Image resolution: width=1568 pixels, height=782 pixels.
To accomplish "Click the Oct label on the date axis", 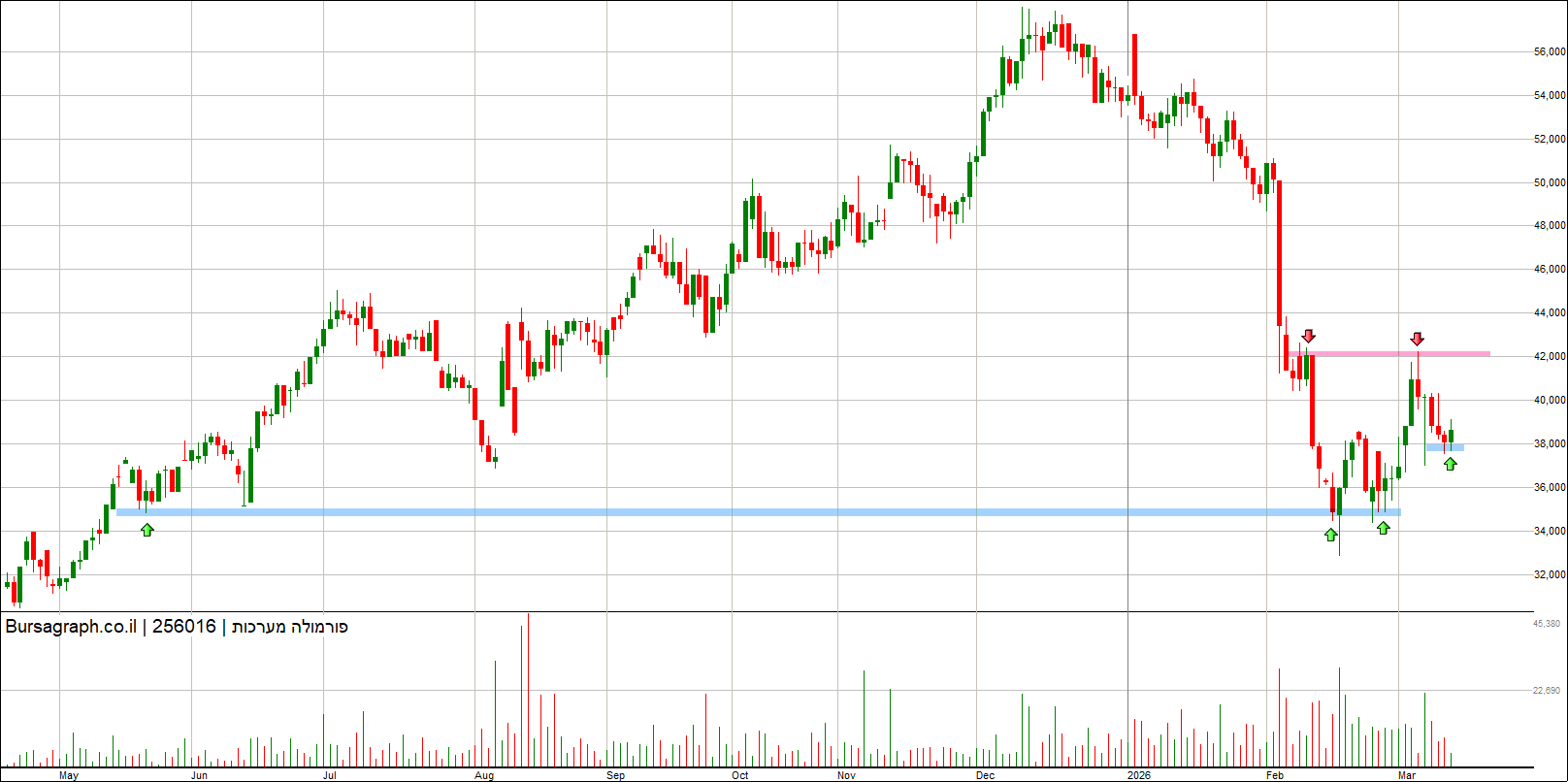I will pos(740,775).
